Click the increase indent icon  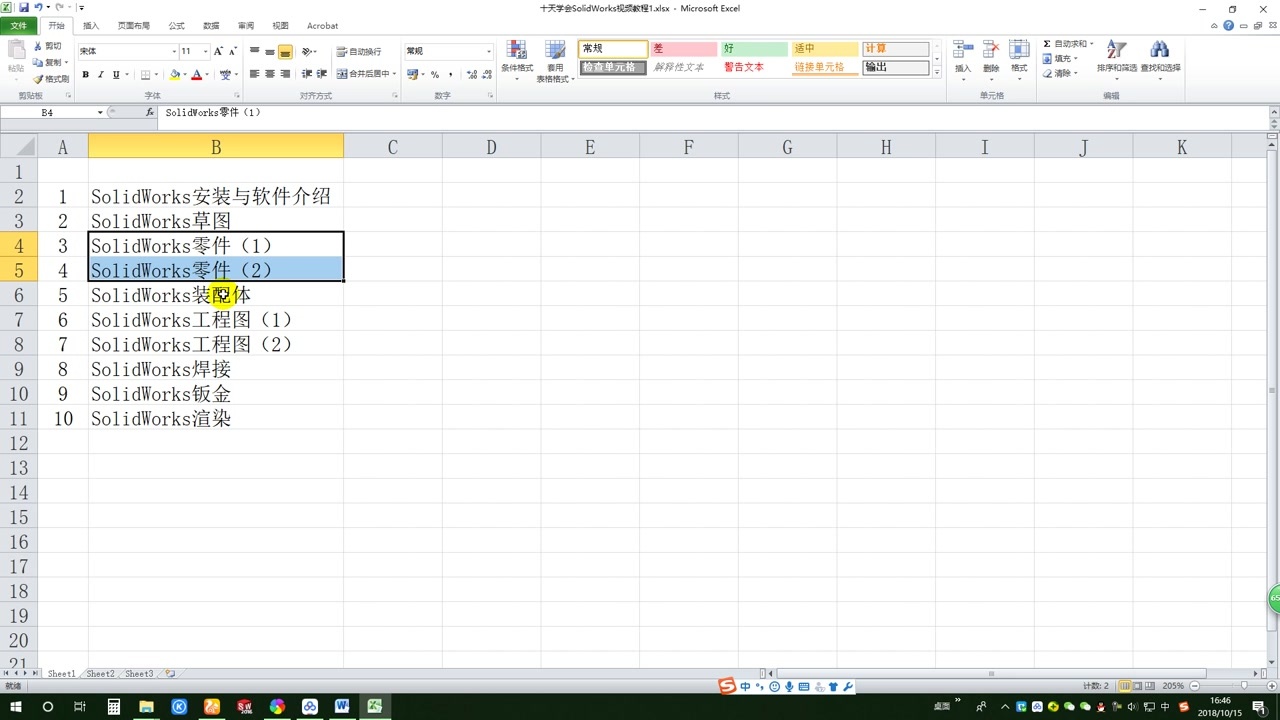322,74
